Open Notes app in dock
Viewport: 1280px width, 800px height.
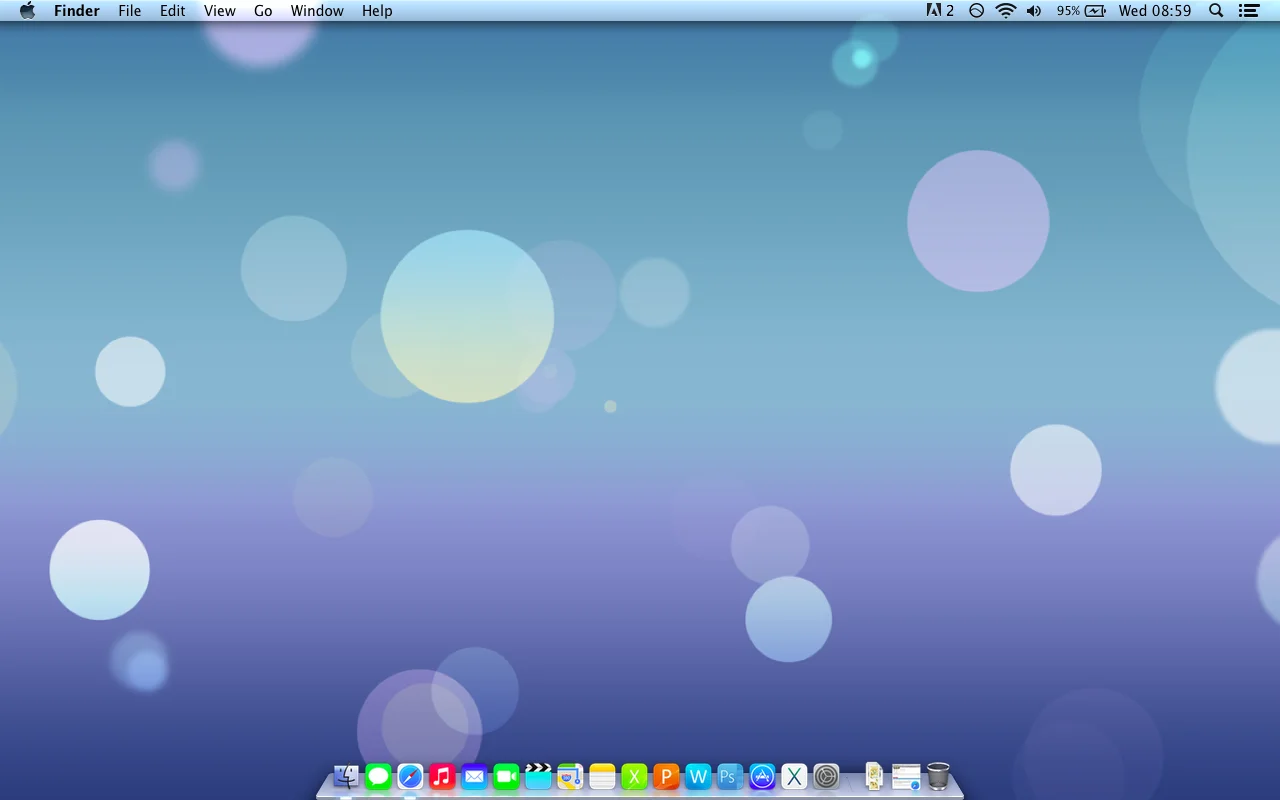[602, 776]
